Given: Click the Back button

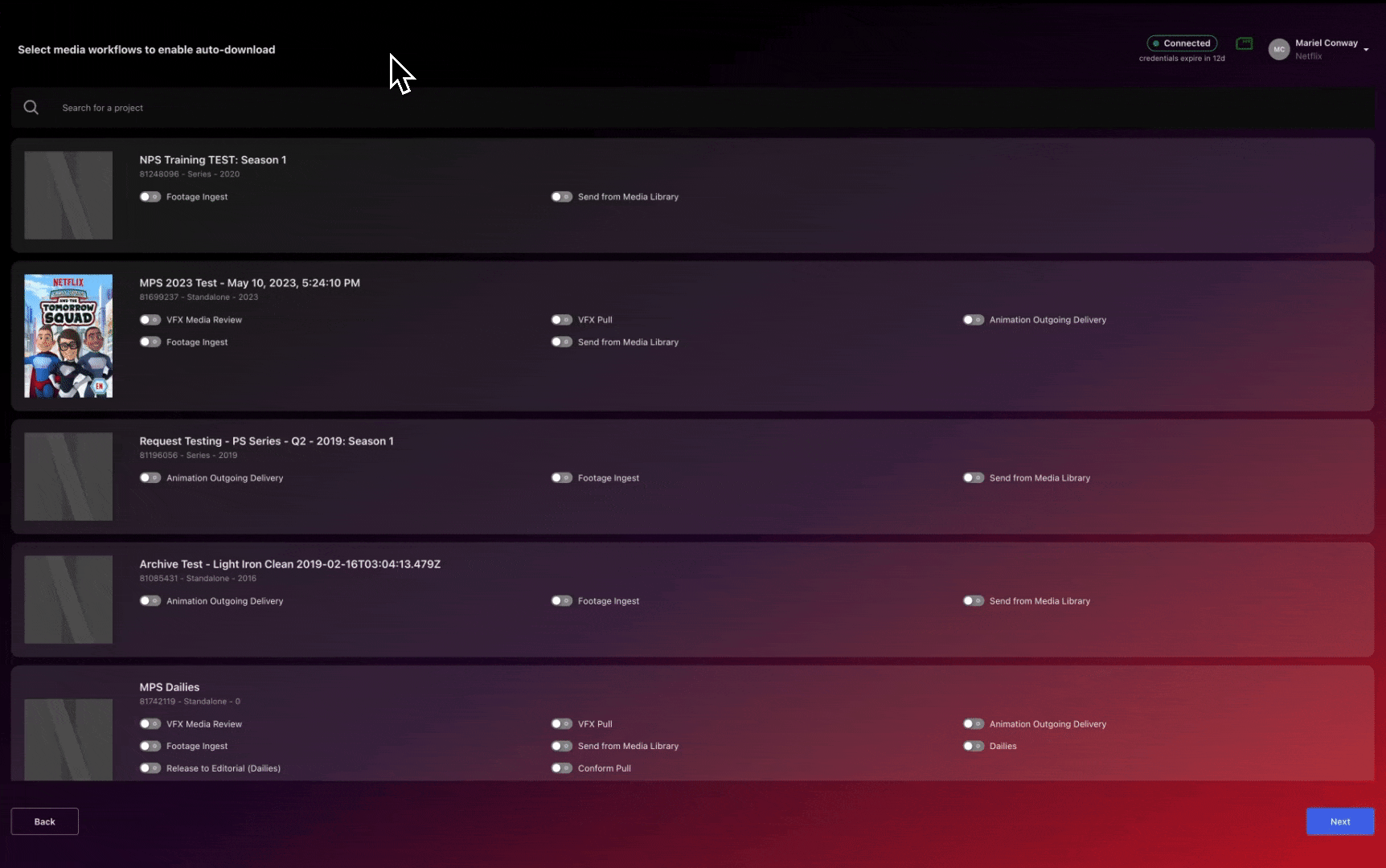Looking at the screenshot, I should coord(44,821).
